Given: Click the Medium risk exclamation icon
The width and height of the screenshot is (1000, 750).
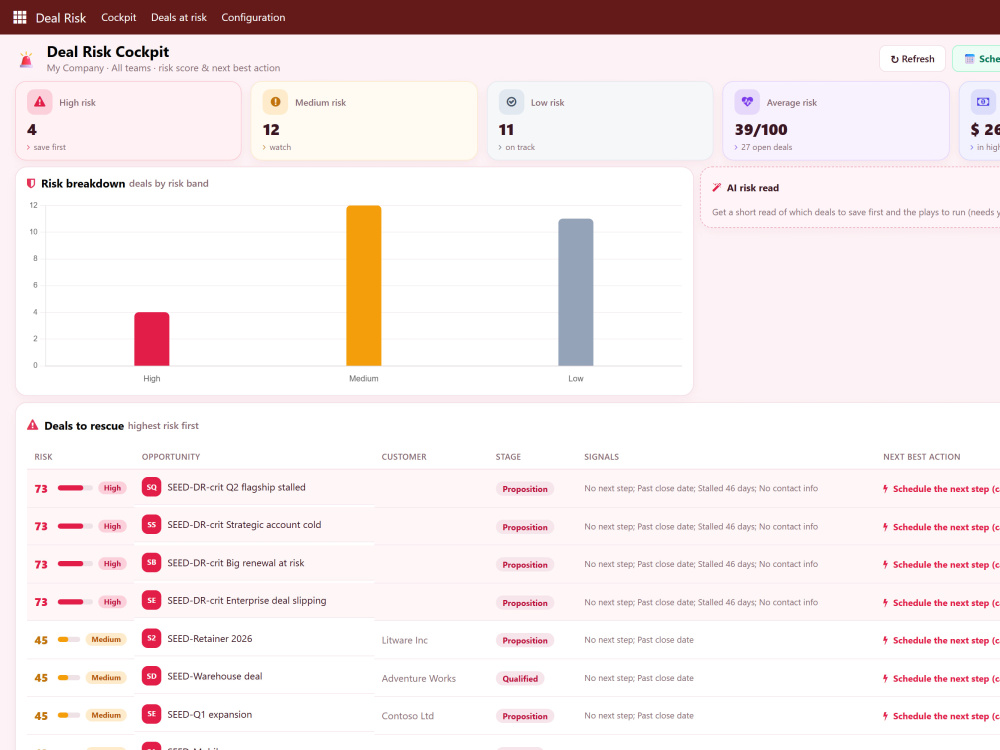Looking at the screenshot, I should 276,102.
